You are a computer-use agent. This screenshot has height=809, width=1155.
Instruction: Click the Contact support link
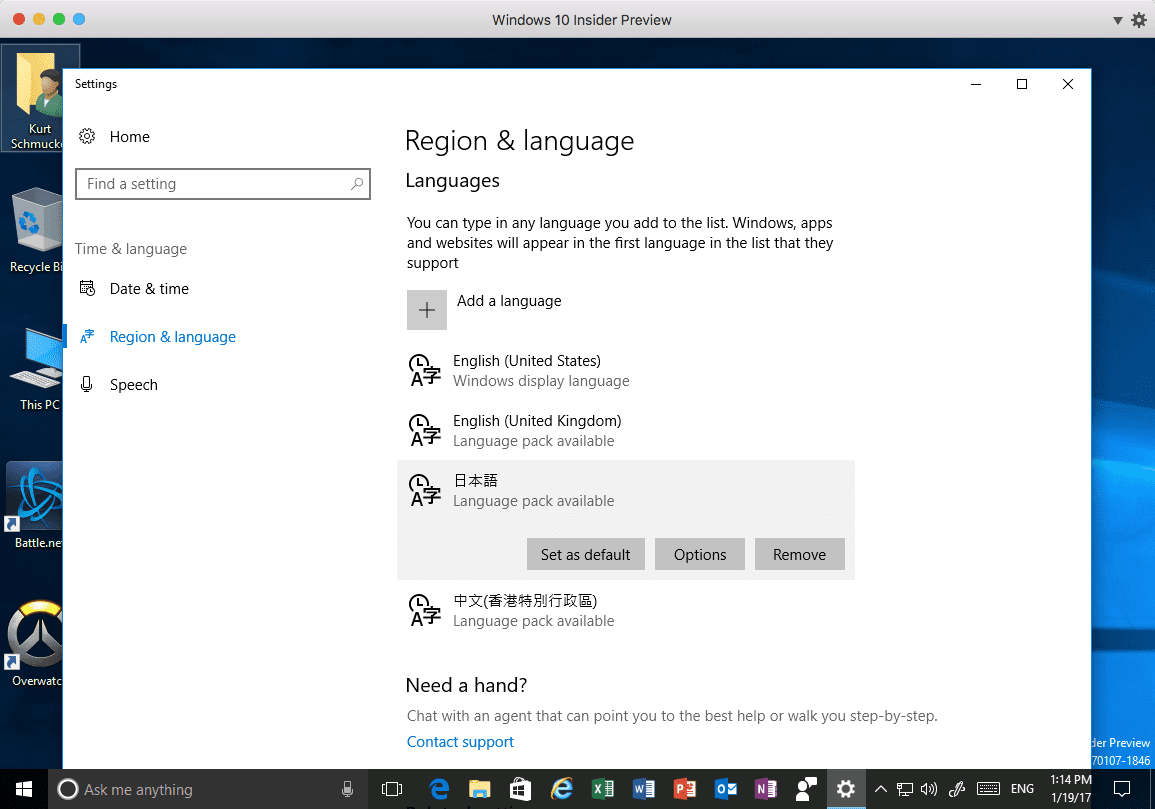460,742
